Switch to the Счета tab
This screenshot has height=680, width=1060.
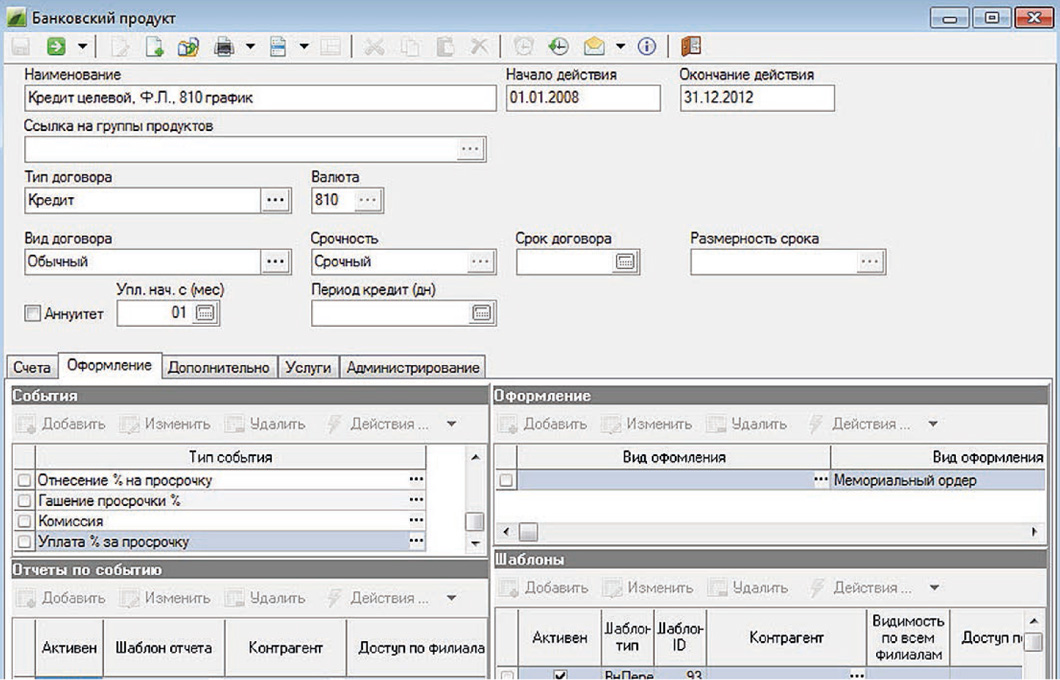(32, 368)
